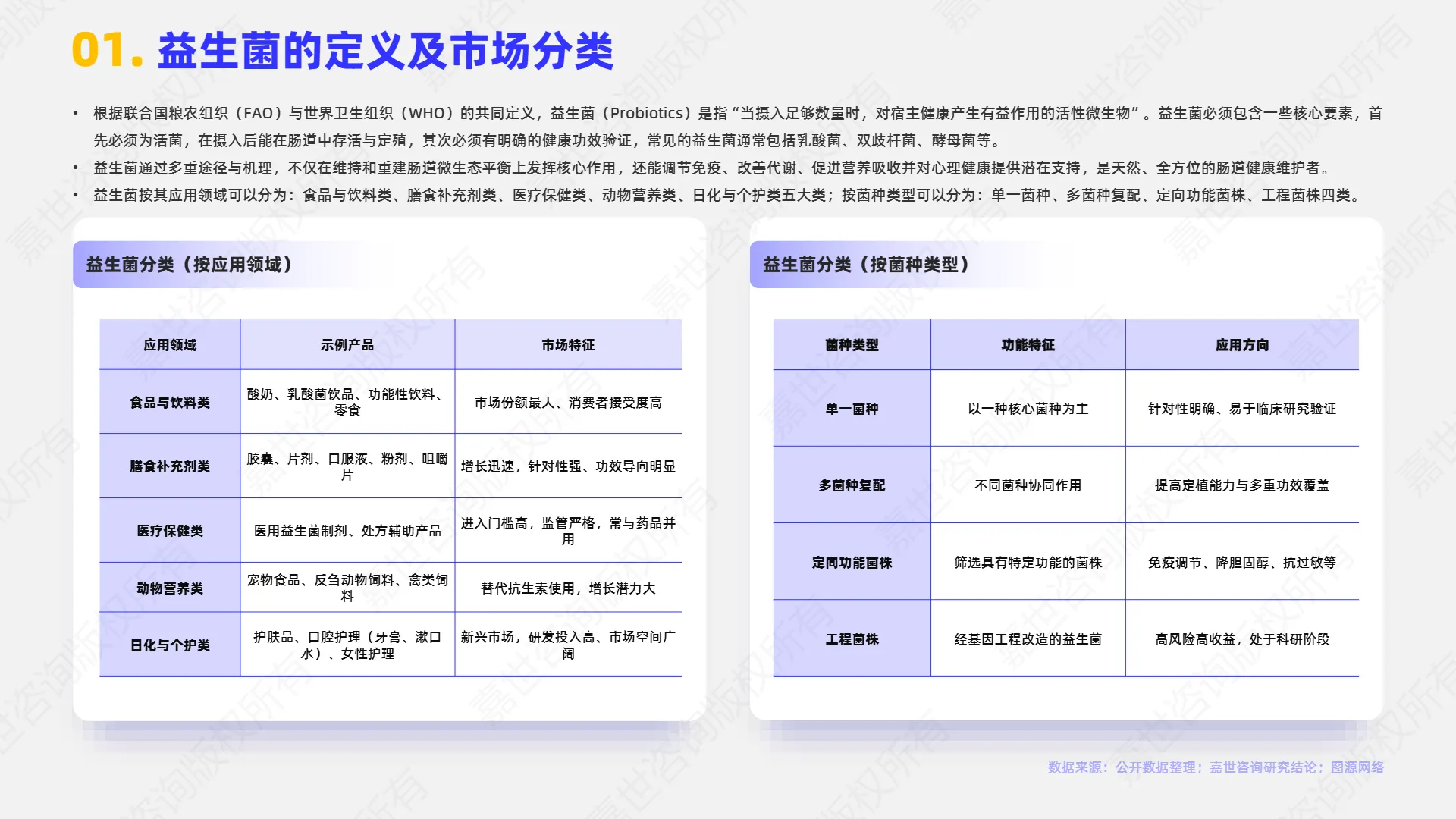The height and width of the screenshot is (819, 1456).
Task: Select the 医疗保健类 table cell
Action: tap(169, 531)
